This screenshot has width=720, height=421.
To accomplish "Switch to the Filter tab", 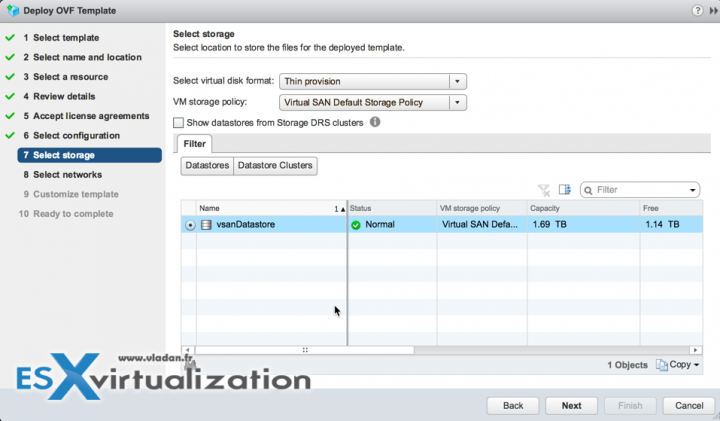I will coord(194,144).
